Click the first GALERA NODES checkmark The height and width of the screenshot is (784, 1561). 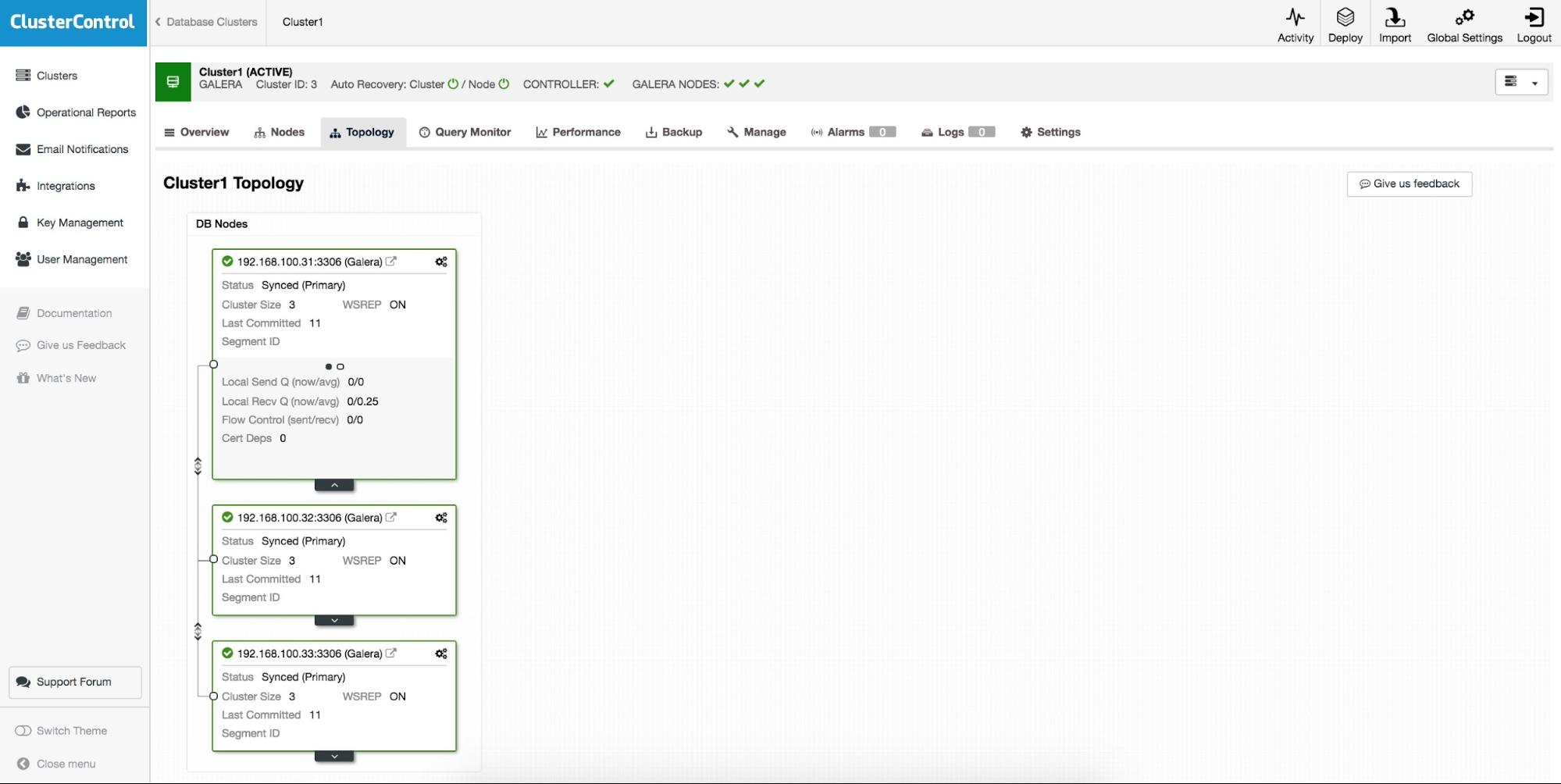click(x=729, y=84)
